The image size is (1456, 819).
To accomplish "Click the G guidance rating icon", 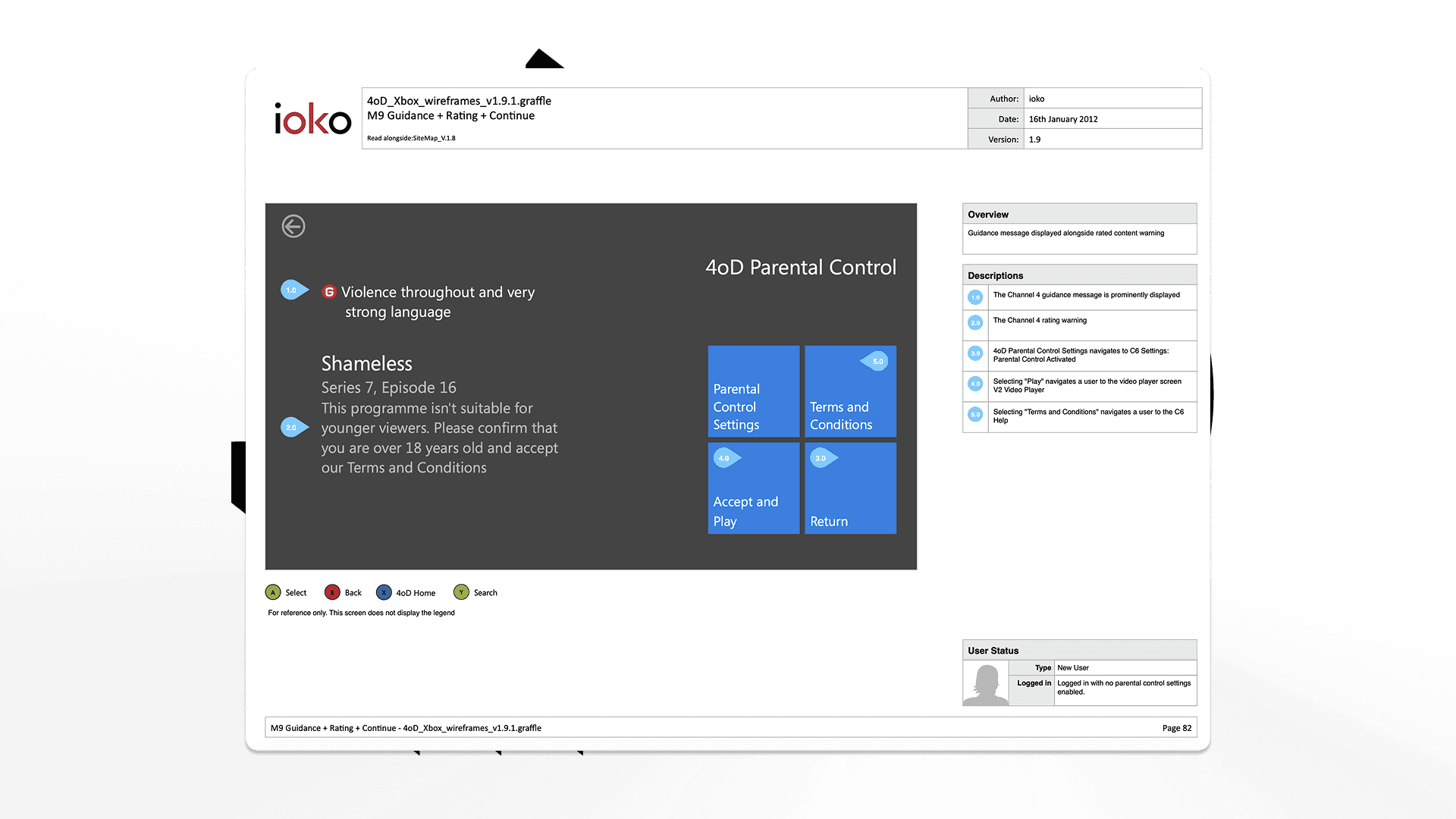I will click(328, 291).
